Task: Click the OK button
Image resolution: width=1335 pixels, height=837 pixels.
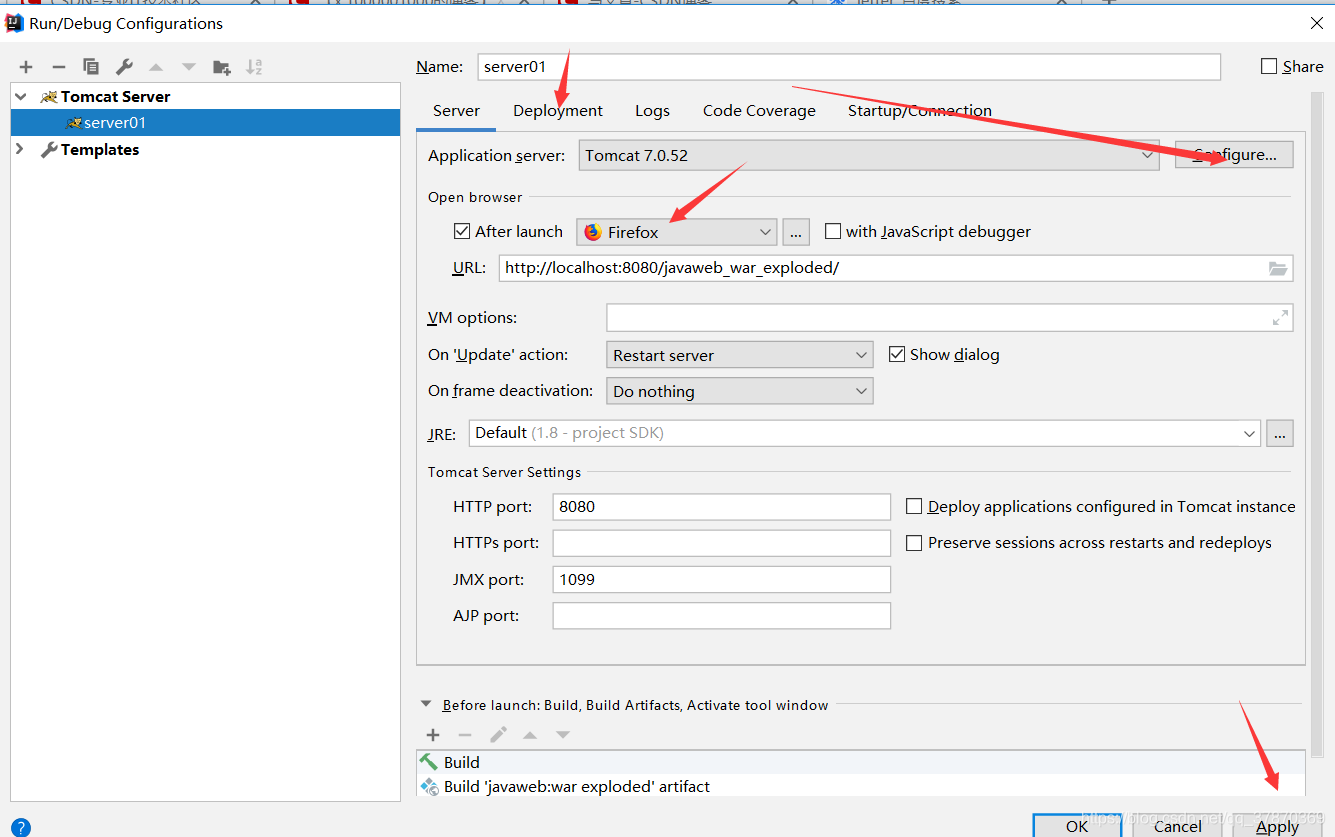Action: tap(1077, 826)
